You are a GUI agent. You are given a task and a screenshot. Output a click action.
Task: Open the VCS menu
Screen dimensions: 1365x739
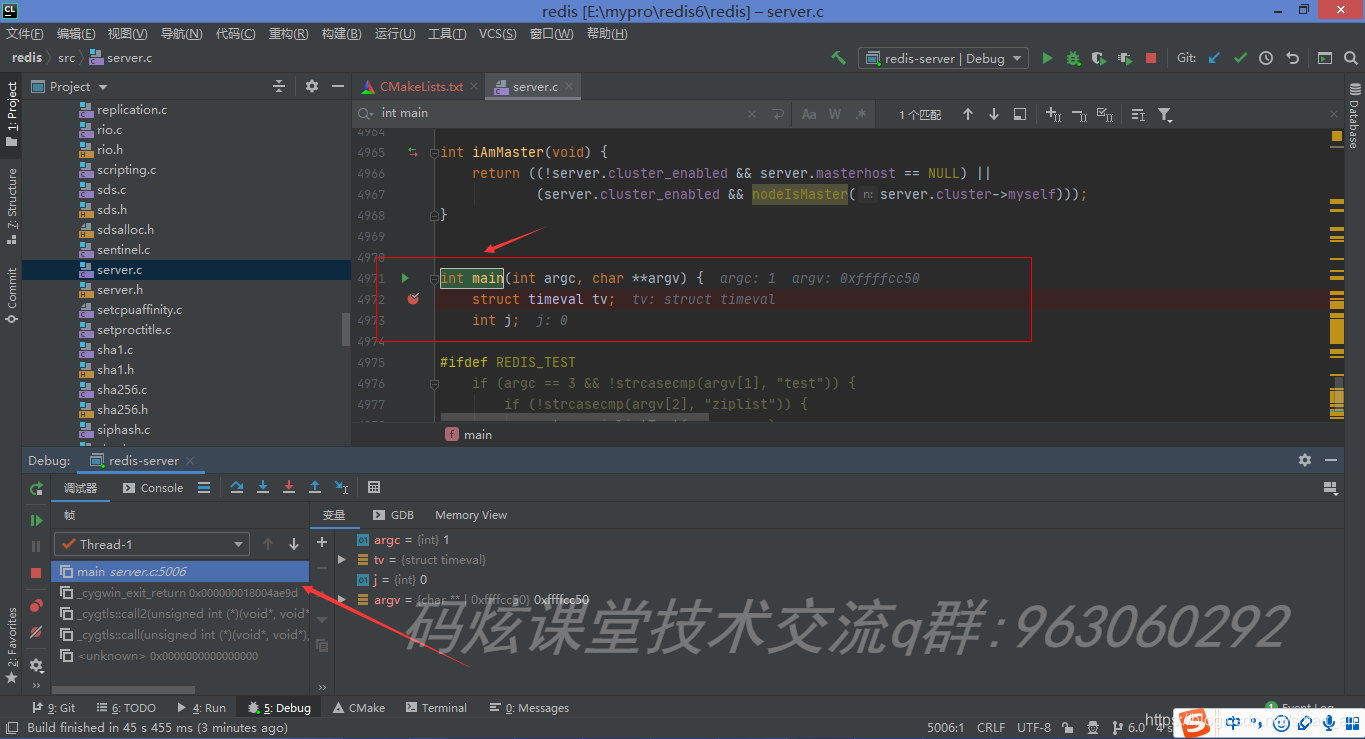point(497,33)
